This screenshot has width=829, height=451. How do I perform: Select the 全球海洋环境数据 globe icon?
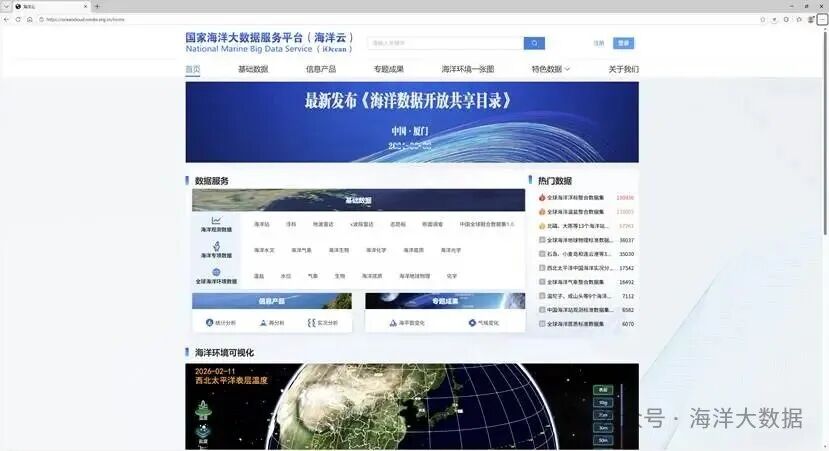pyautogui.click(x=216, y=275)
